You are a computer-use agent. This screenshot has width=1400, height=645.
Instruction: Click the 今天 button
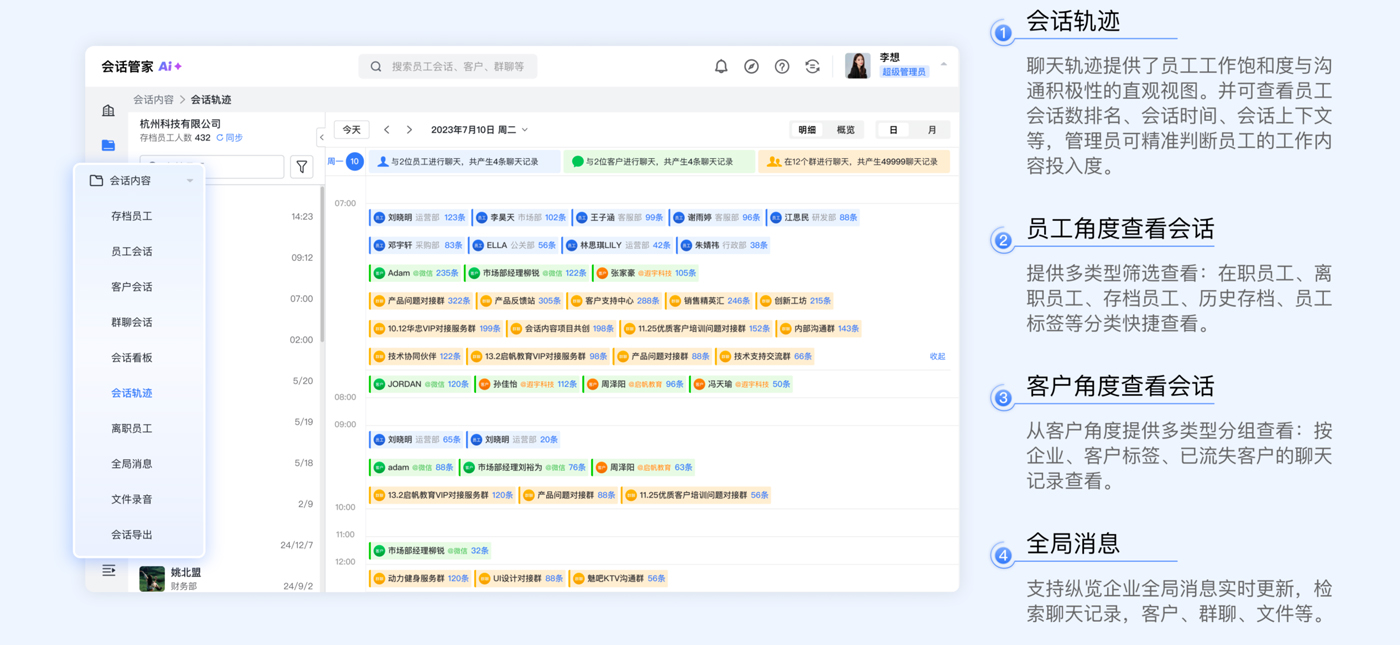pyautogui.click(x=352, y=130)
